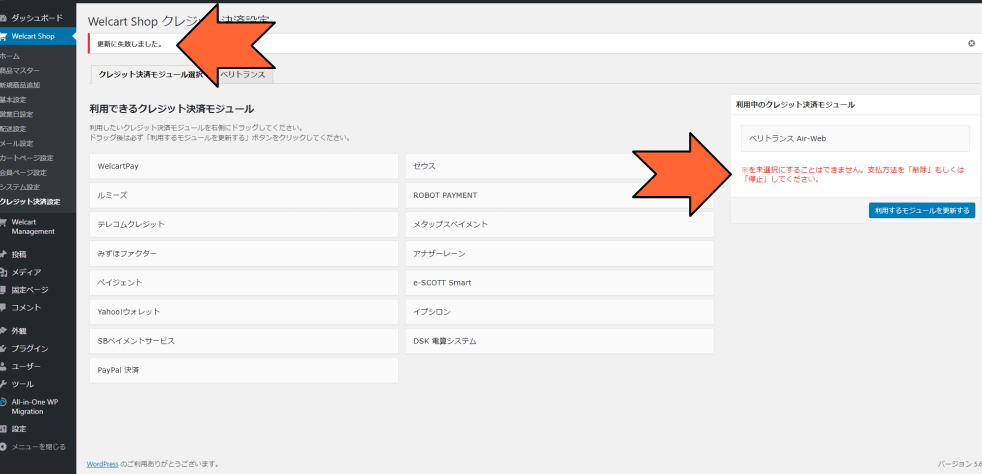Select the イプシロン module box

pos(559,312)
